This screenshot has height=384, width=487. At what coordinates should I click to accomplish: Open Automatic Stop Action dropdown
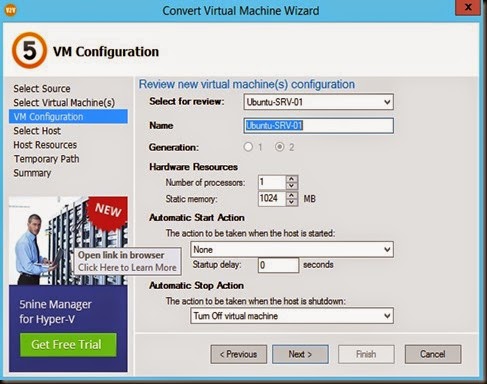pos(292,316)
